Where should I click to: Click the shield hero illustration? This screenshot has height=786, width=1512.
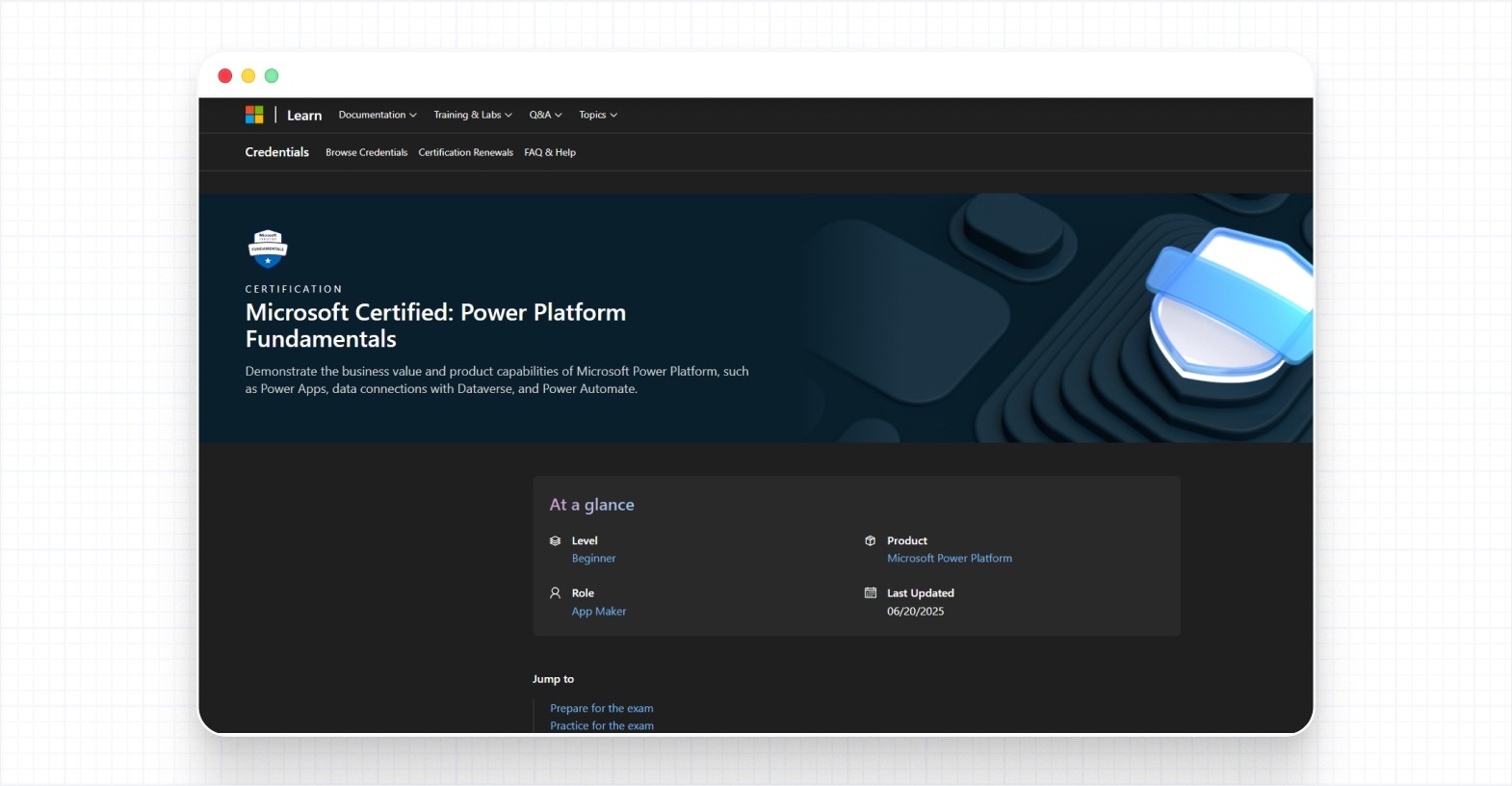1230,304
